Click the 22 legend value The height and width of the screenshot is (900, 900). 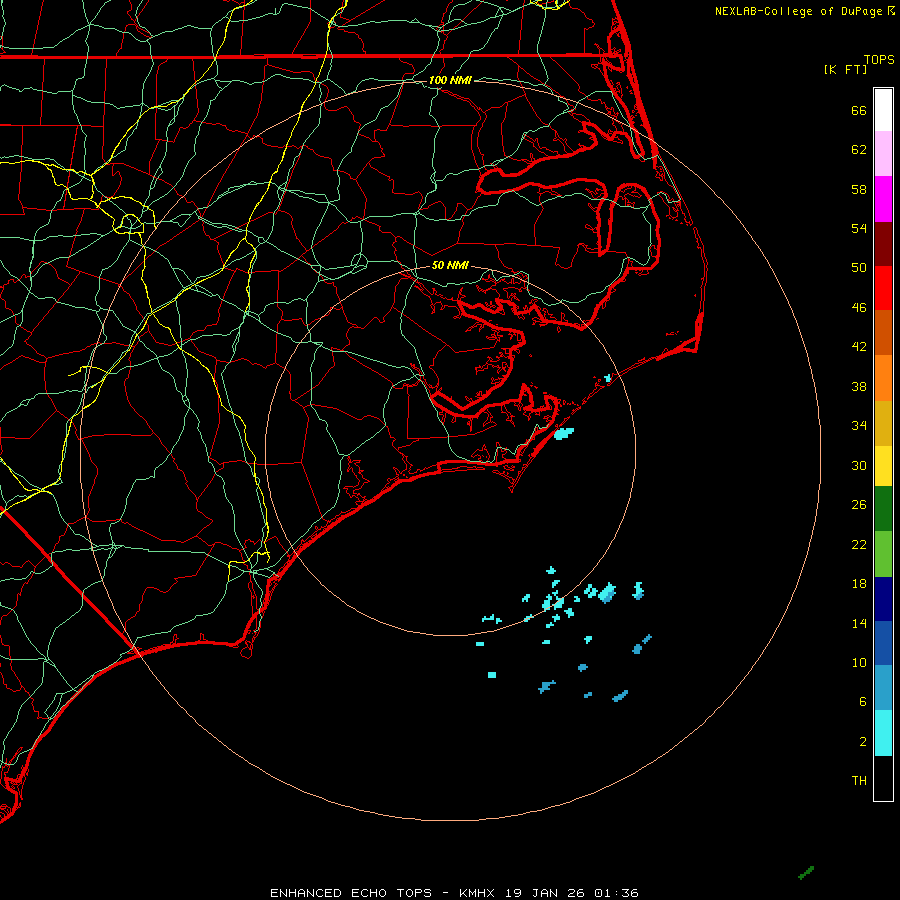tap(859, 544)
